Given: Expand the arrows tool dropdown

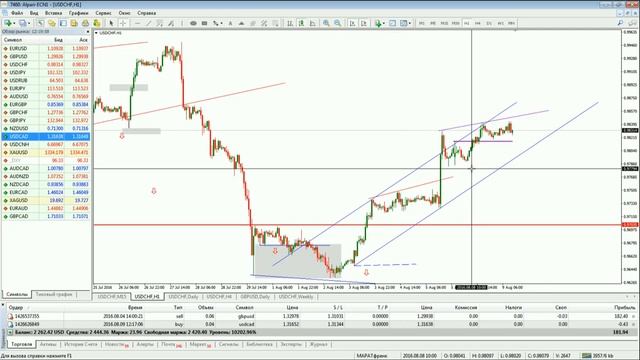Looking at the screenshot, I should pos(222,23).
